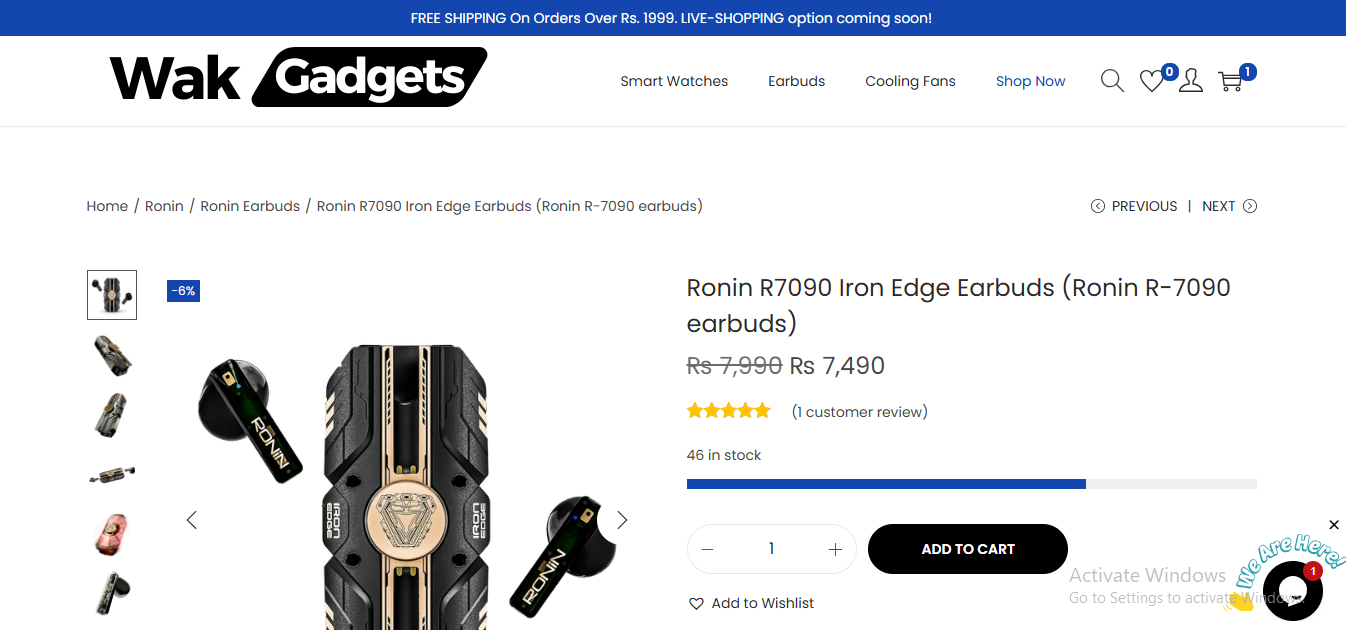Open the Earbuds menu item
The image size is (1346, 630).
click(x=796, y=81)
